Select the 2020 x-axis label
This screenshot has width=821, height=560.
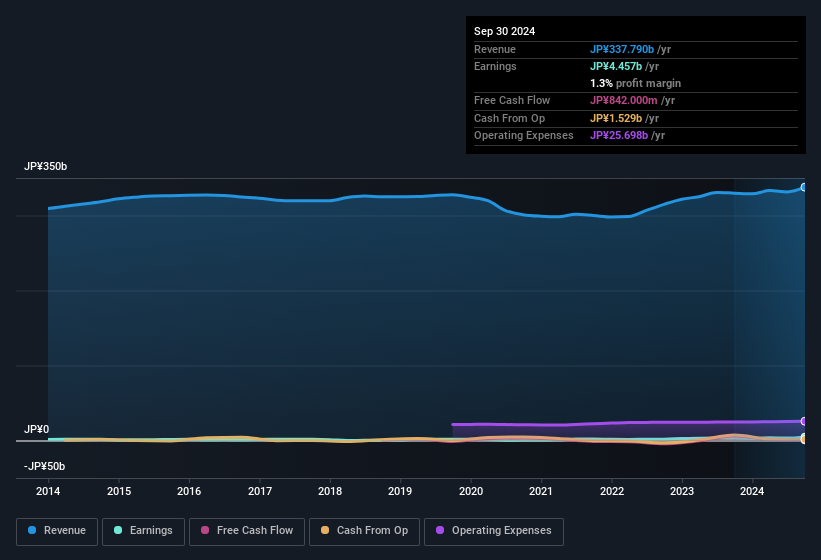point(471,491)
